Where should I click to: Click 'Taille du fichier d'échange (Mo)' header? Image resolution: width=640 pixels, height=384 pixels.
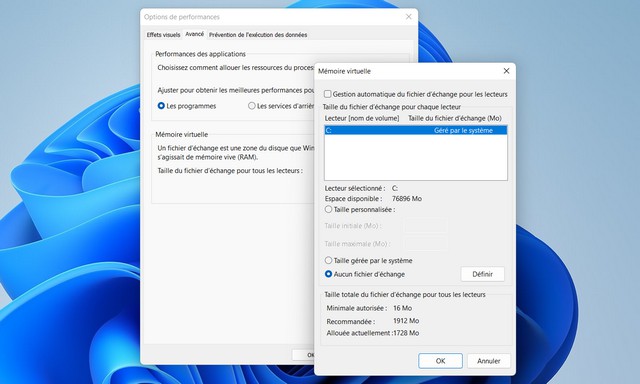(x=455, y=118)
